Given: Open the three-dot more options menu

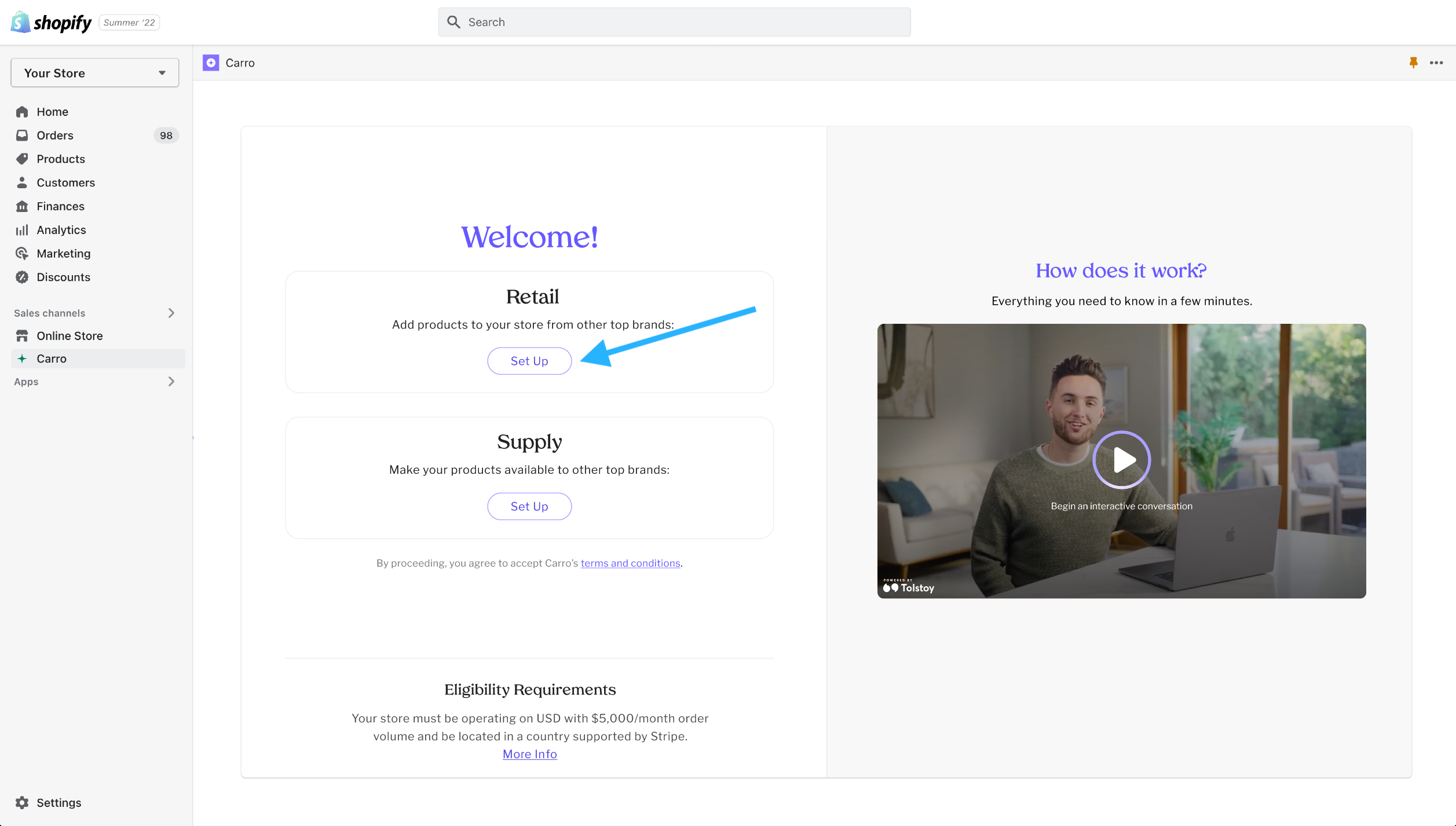Looking at the screenshot, I should tap(1436, 63).
